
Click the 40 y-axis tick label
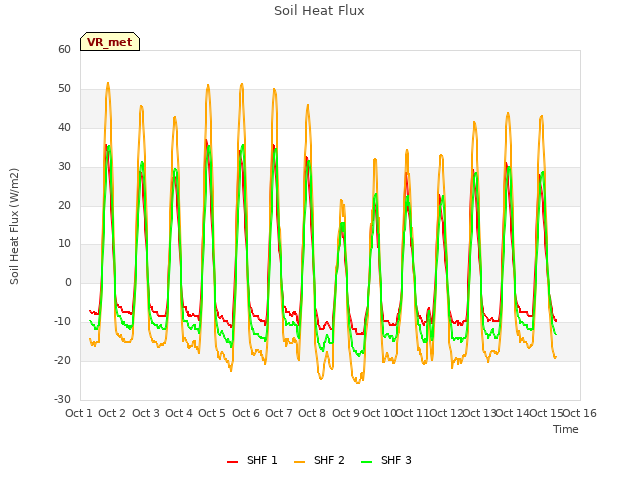[x=64, y=127]
